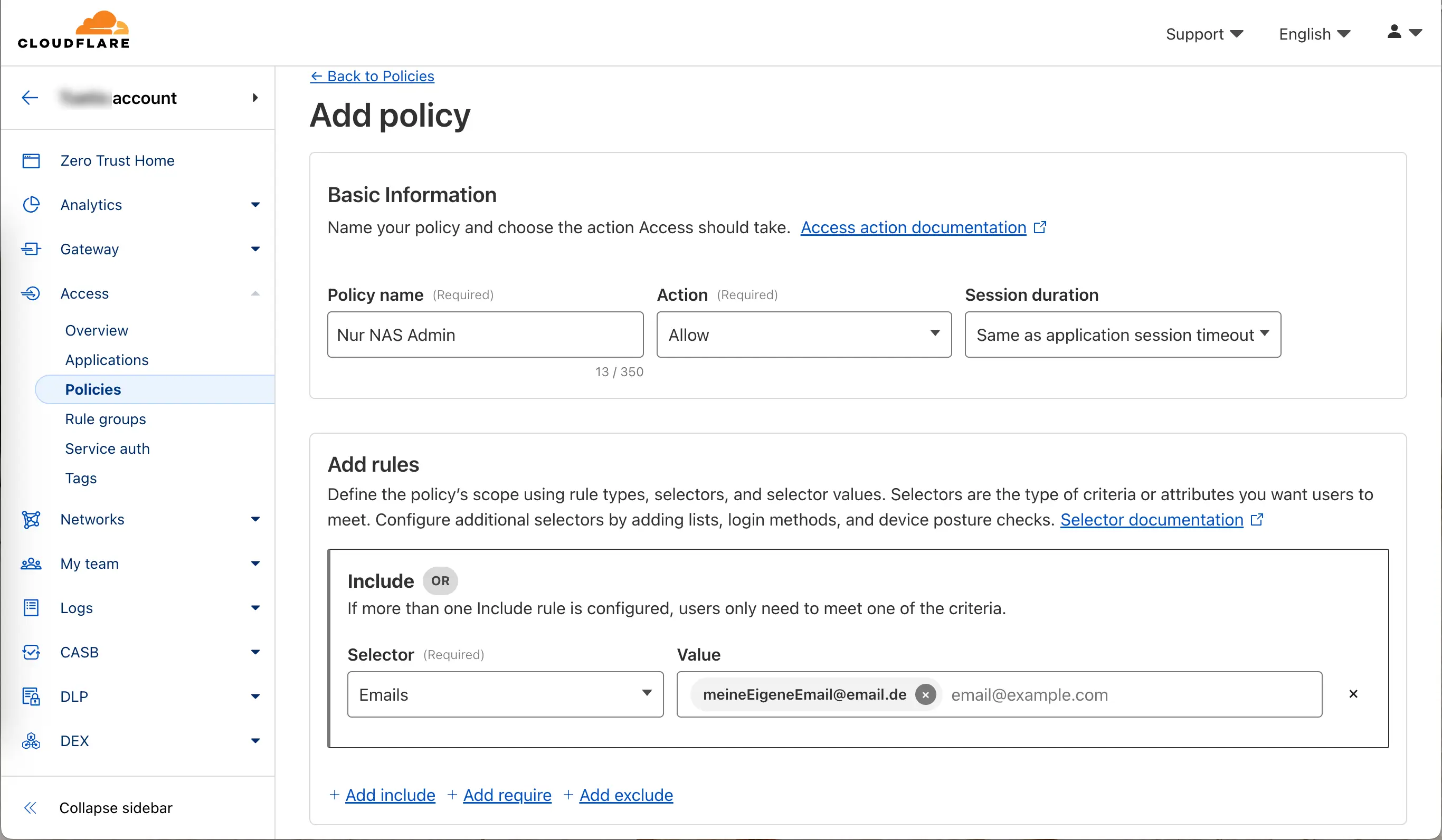
Task: Remove the meineEigeneEmail@email.de tag
Action: pos(925,695)
